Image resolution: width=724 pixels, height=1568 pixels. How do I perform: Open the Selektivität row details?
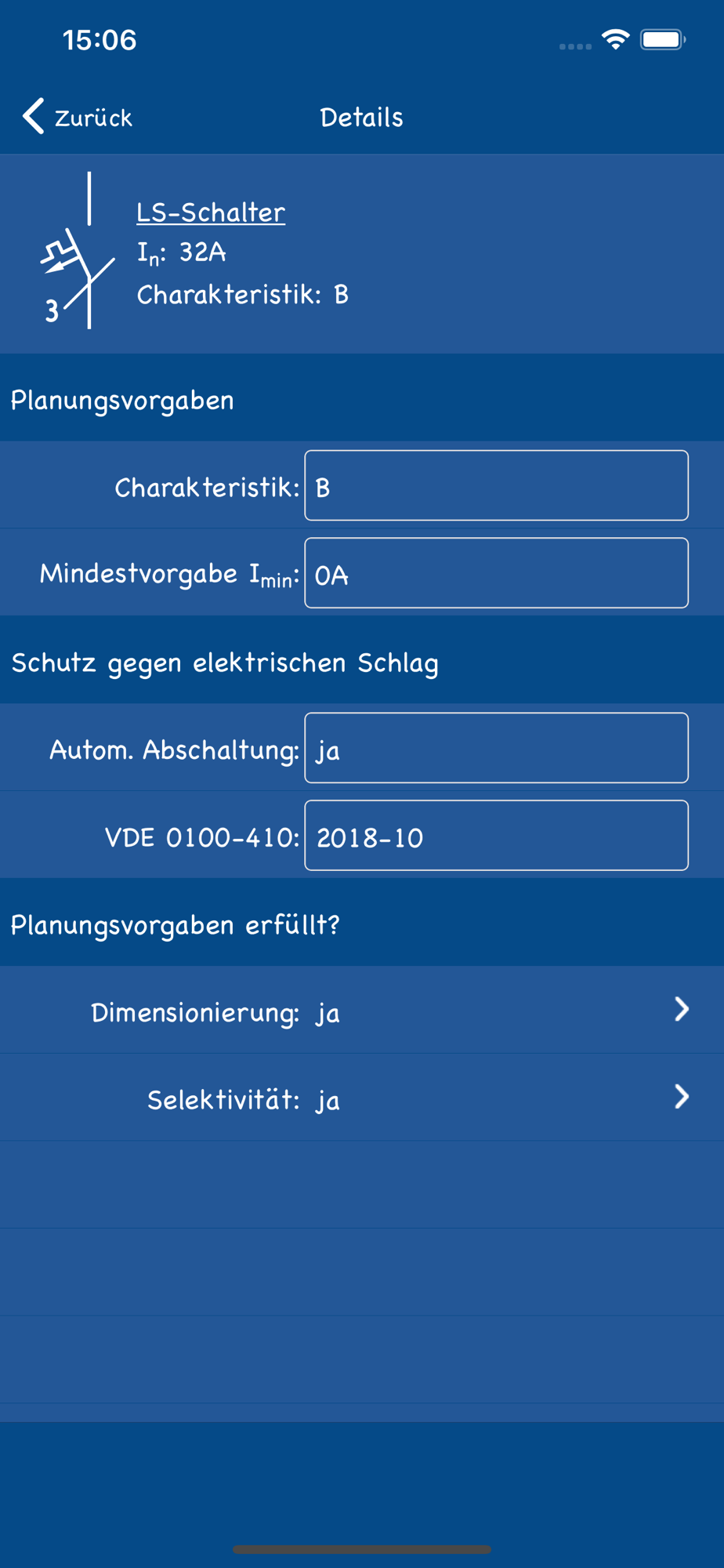pyautogui.click(x=362, y=1097)
